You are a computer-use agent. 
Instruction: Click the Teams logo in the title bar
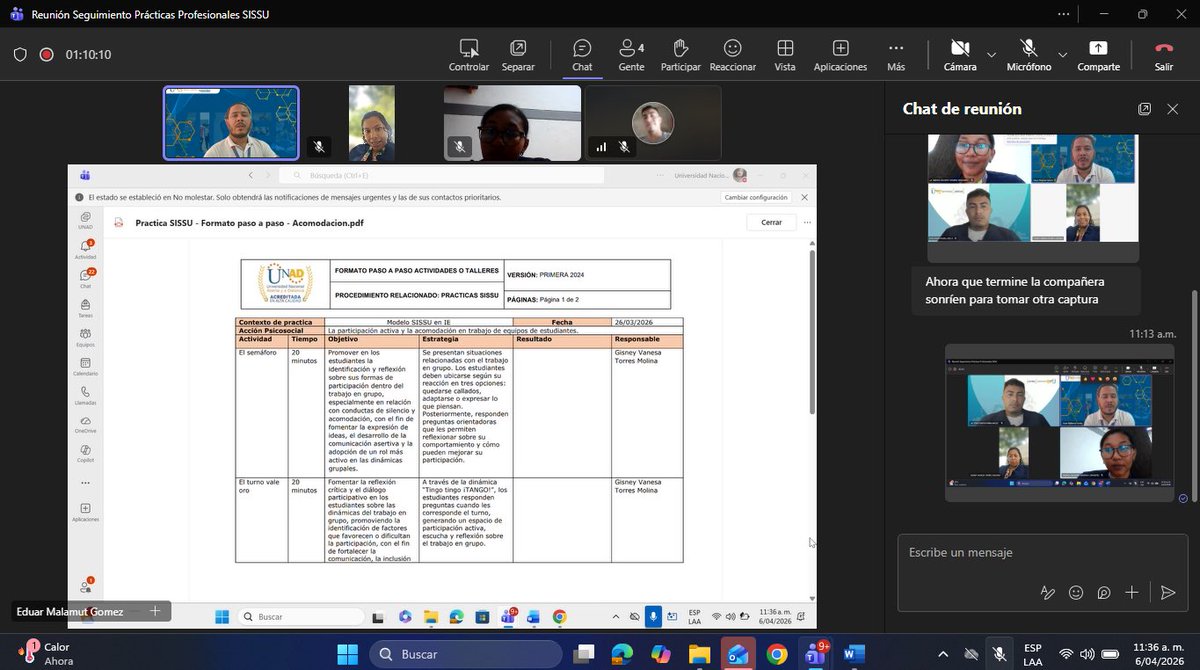coord(16,15)
